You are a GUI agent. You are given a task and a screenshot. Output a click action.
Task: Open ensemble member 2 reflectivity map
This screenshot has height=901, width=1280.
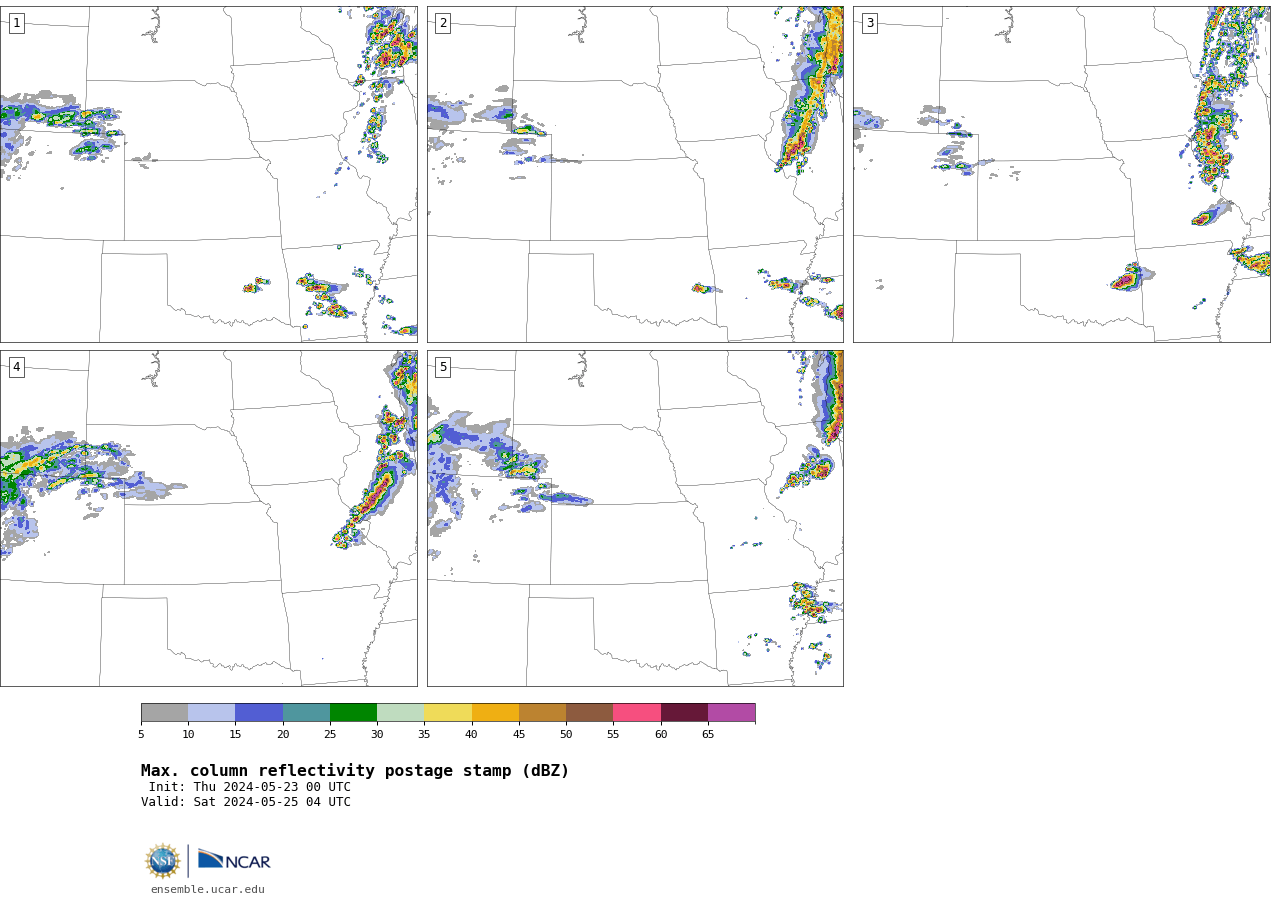[x=635, y=174]
